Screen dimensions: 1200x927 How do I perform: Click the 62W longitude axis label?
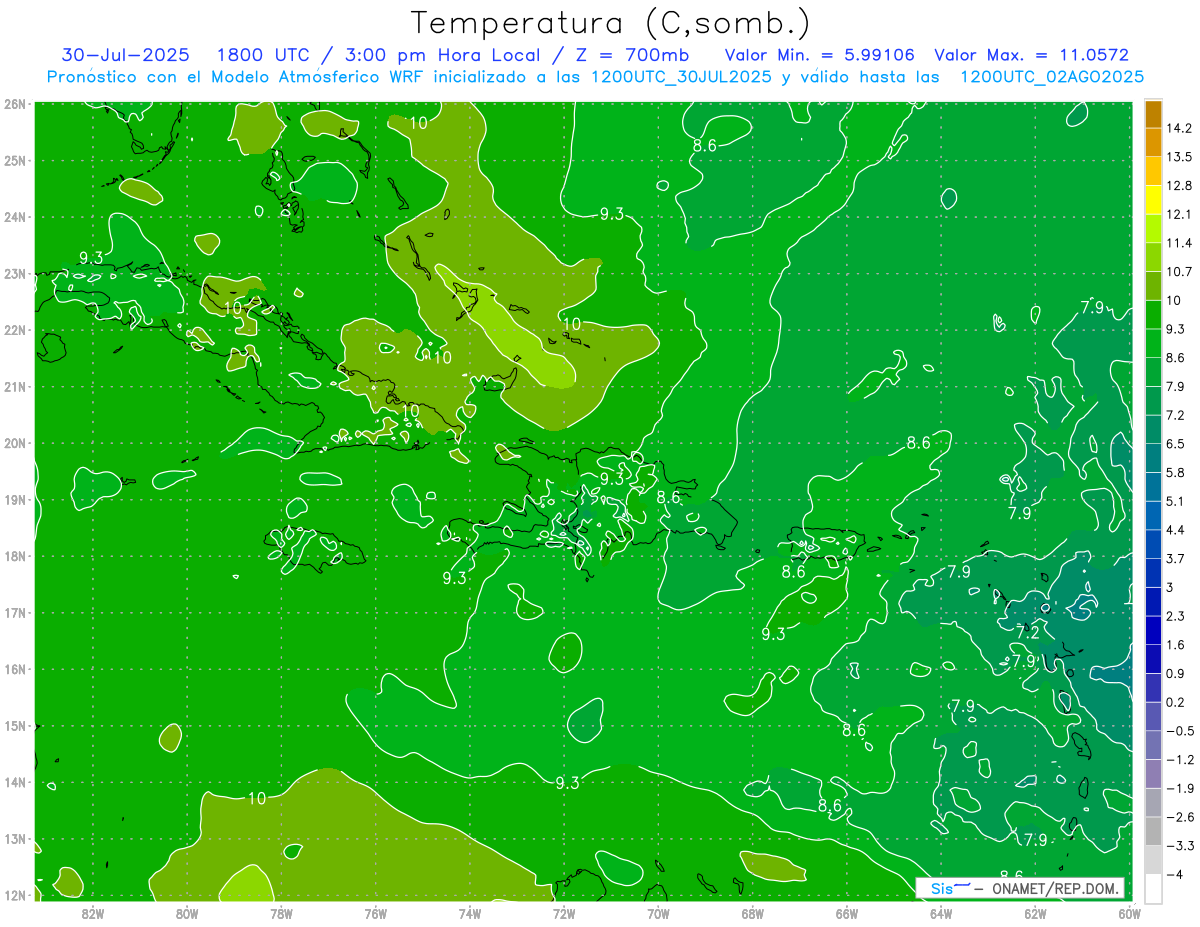pyautogui.click(x=1035, y=913)
